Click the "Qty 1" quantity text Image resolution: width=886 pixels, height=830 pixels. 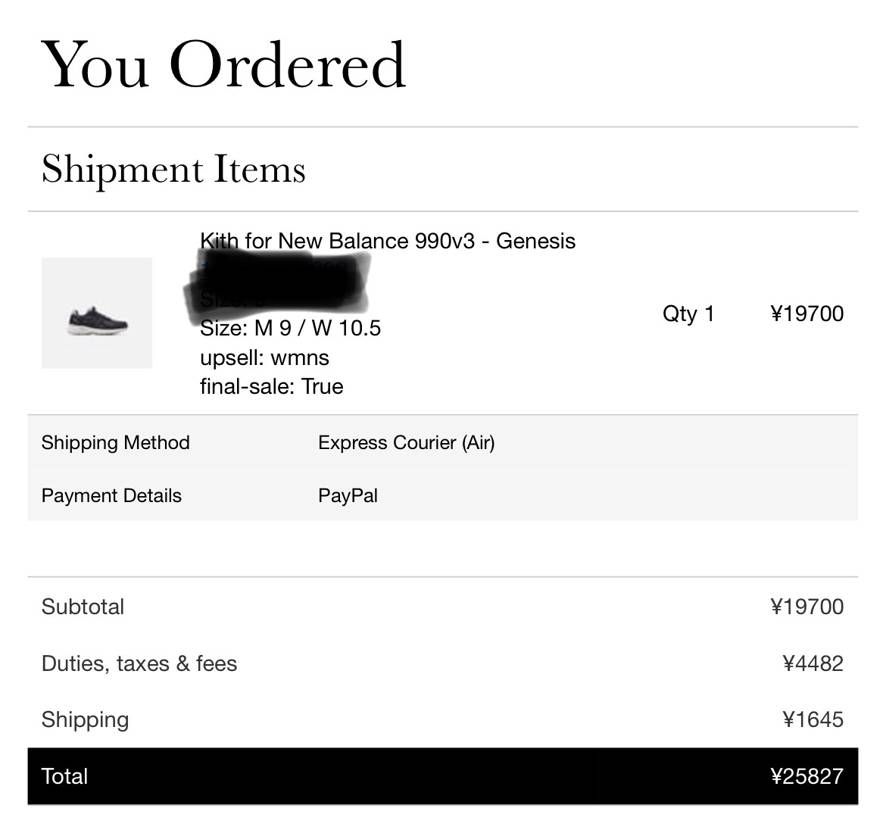tap(688, 314)
